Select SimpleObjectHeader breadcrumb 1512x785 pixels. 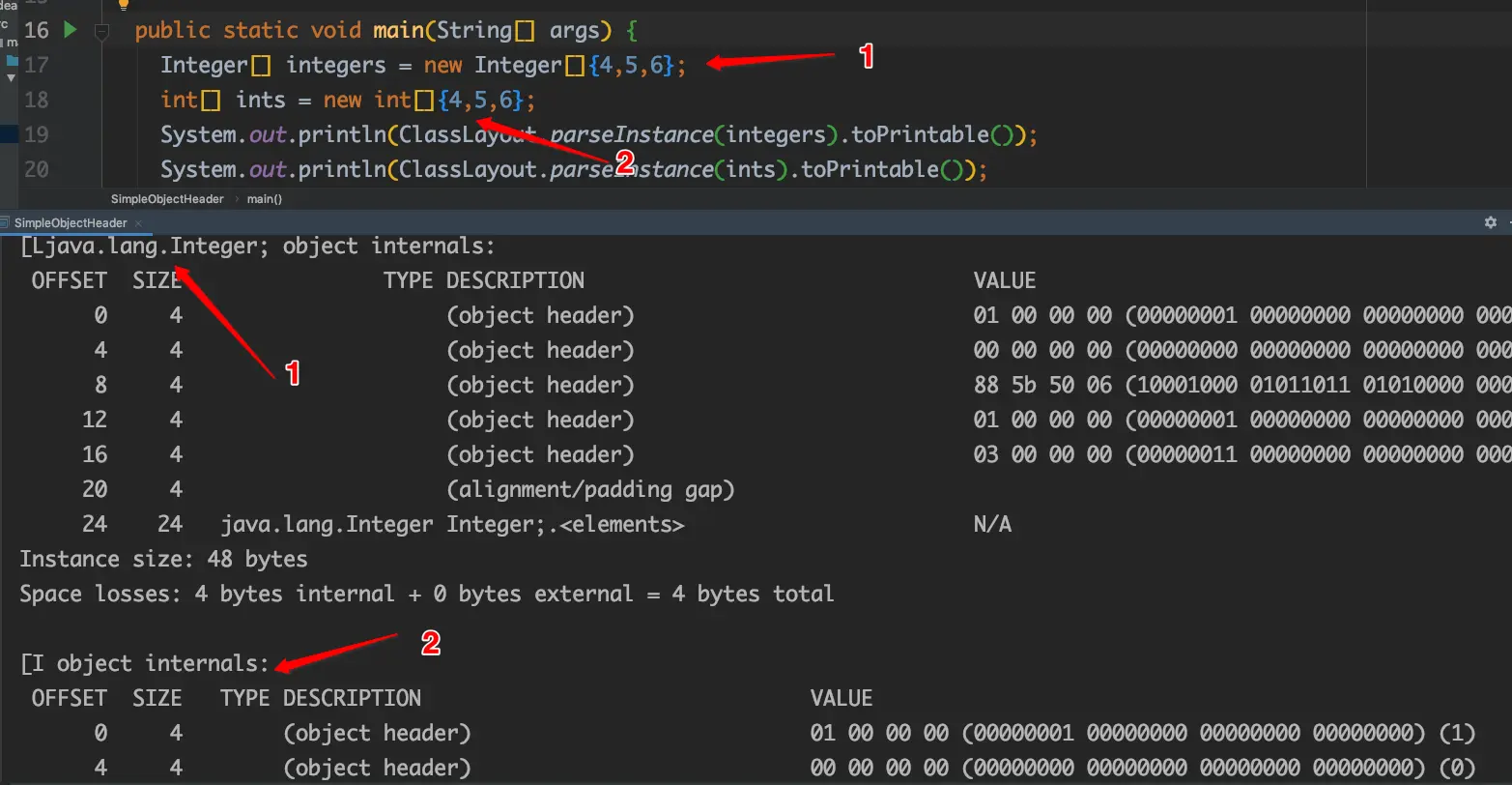pyautogui.click(x=167, y=199)
